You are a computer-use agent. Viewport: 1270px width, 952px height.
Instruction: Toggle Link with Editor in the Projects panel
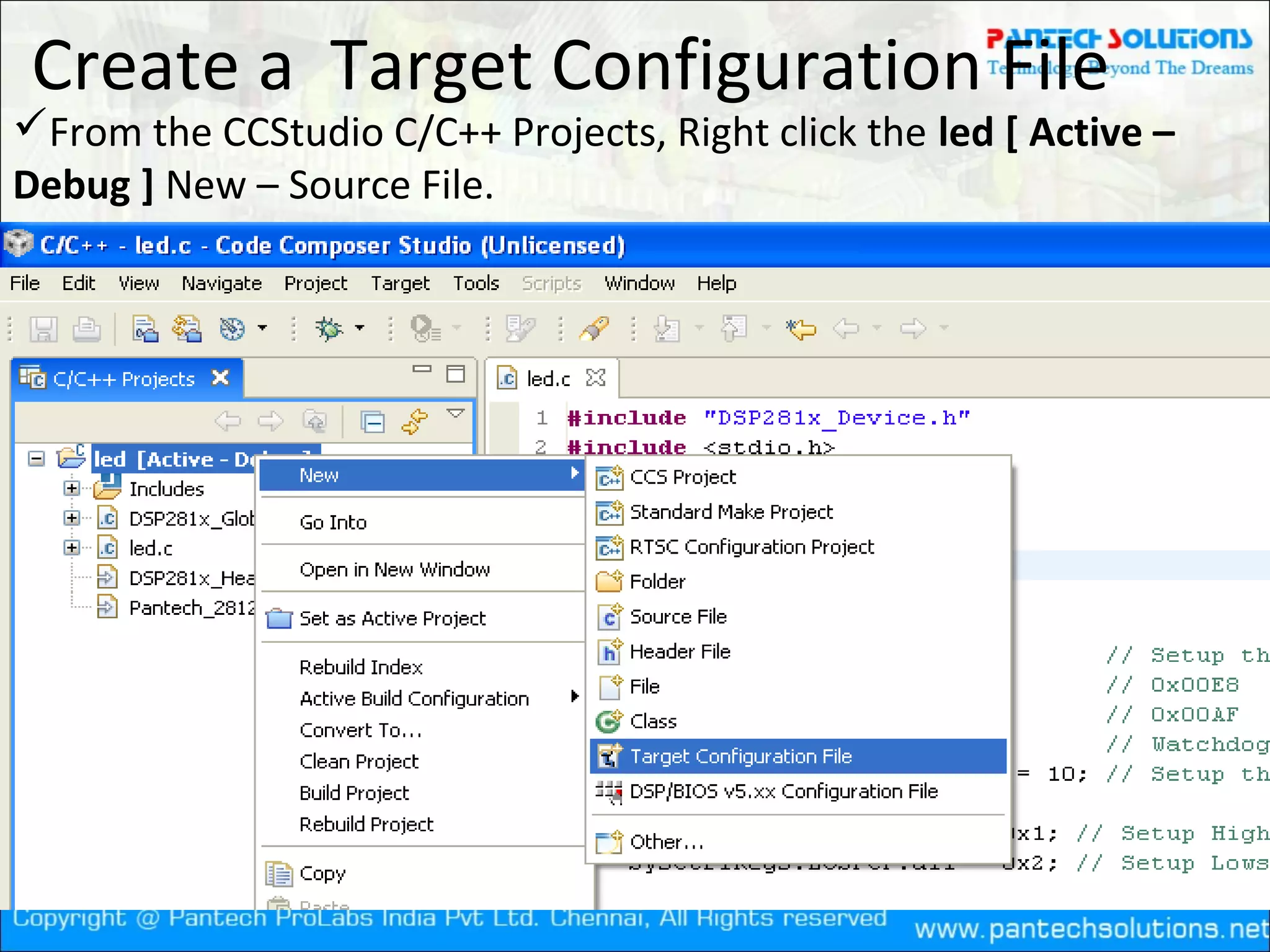click(x=414, y=421)
